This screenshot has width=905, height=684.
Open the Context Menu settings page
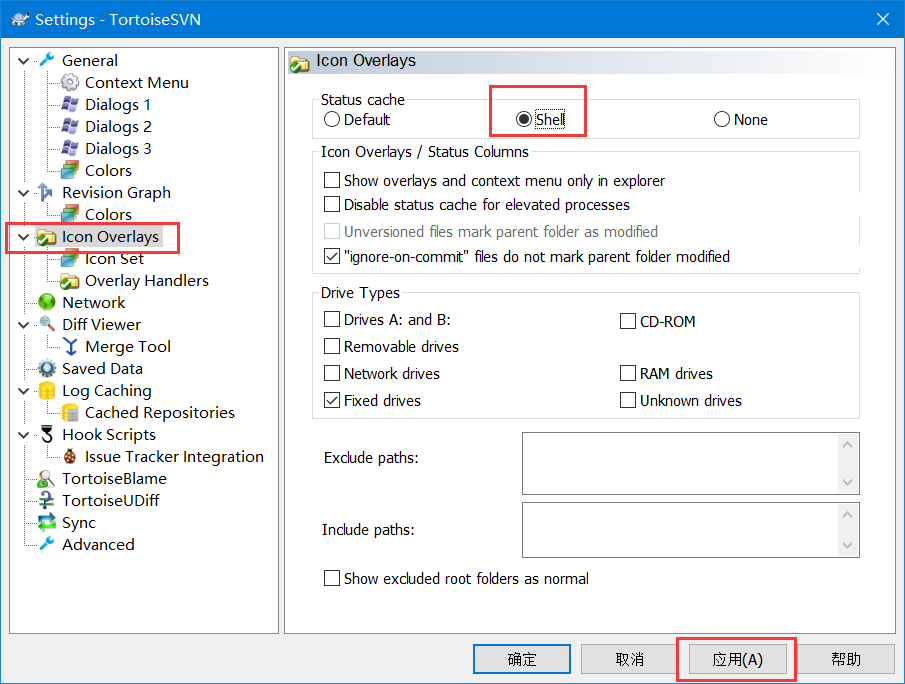(137, 83)
